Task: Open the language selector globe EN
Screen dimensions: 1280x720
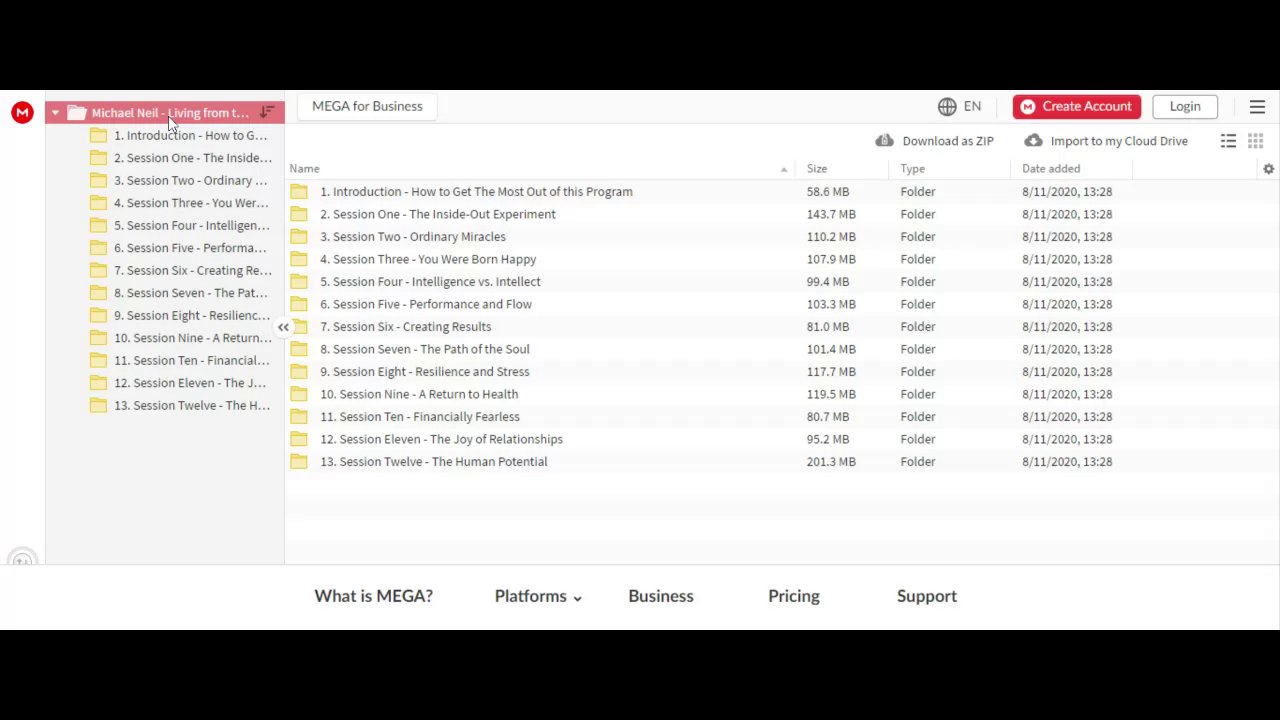Action: pyautogui.click(x=959, y=106)
